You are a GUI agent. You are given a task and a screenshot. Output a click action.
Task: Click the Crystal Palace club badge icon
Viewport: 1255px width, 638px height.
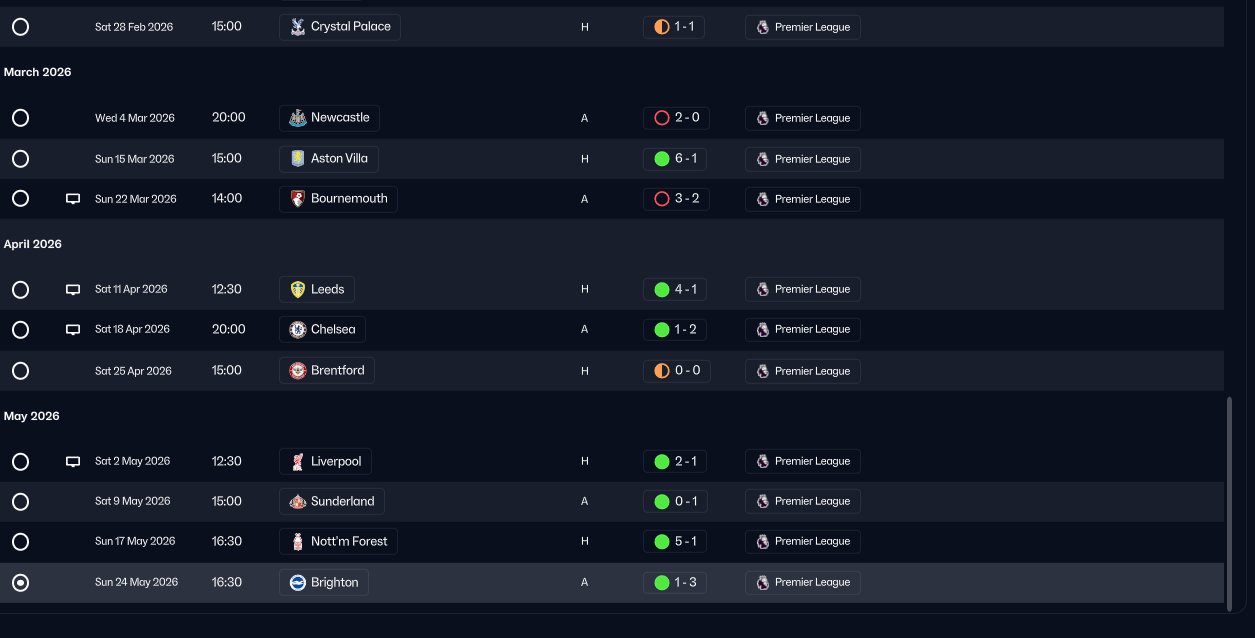tap(297, 27)
